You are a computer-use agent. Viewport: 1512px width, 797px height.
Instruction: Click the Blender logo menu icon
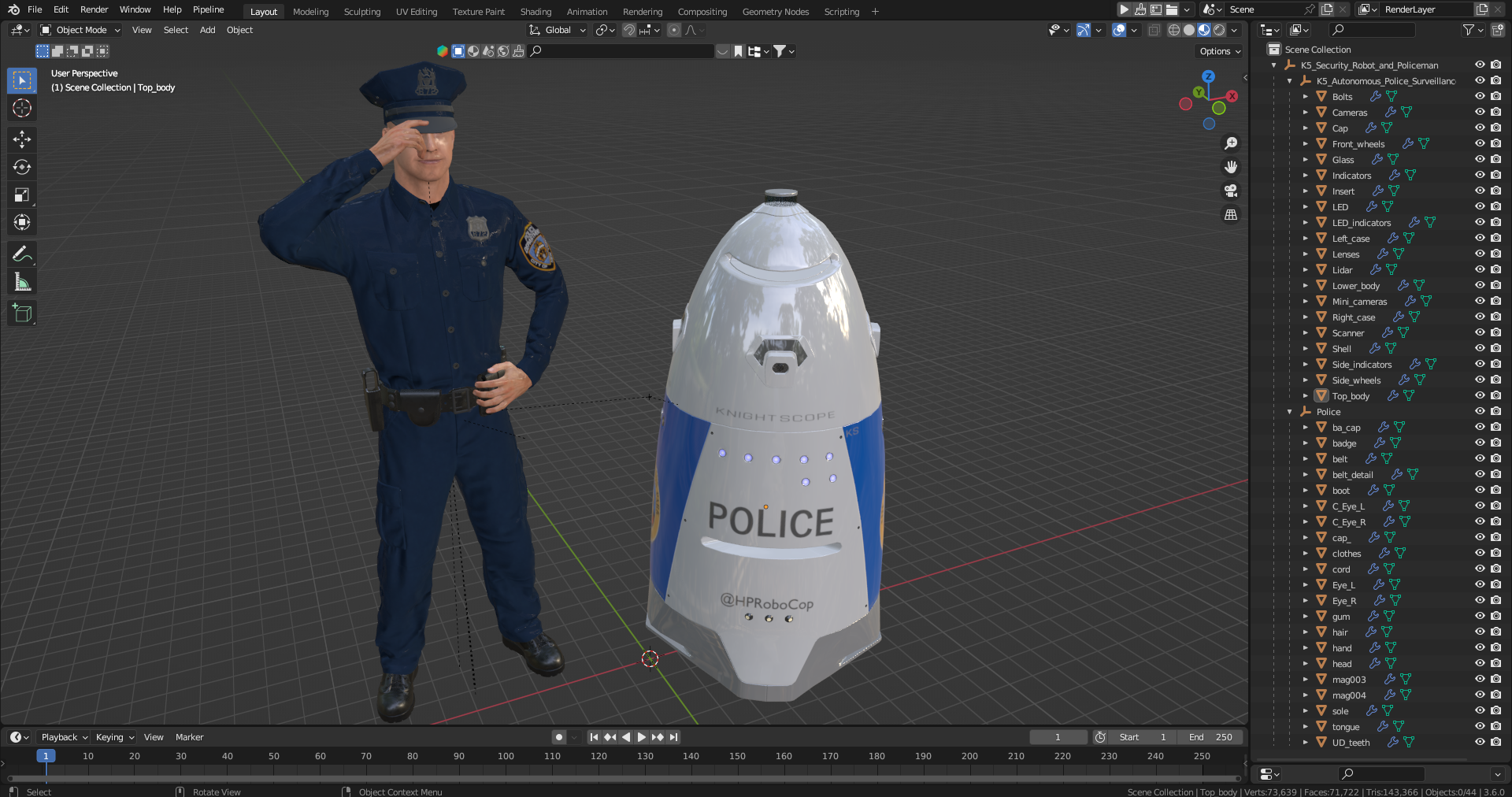coord(13,9)
